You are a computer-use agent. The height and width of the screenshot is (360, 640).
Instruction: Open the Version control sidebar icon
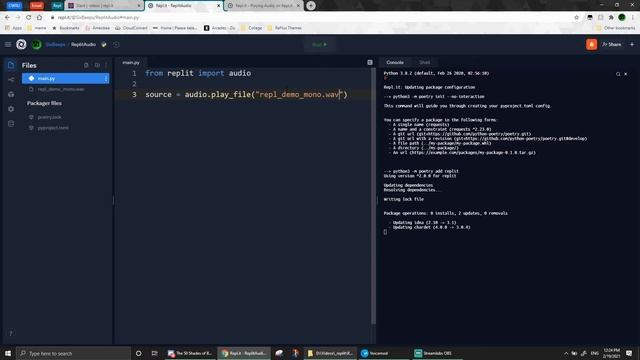tap(11, 80)
